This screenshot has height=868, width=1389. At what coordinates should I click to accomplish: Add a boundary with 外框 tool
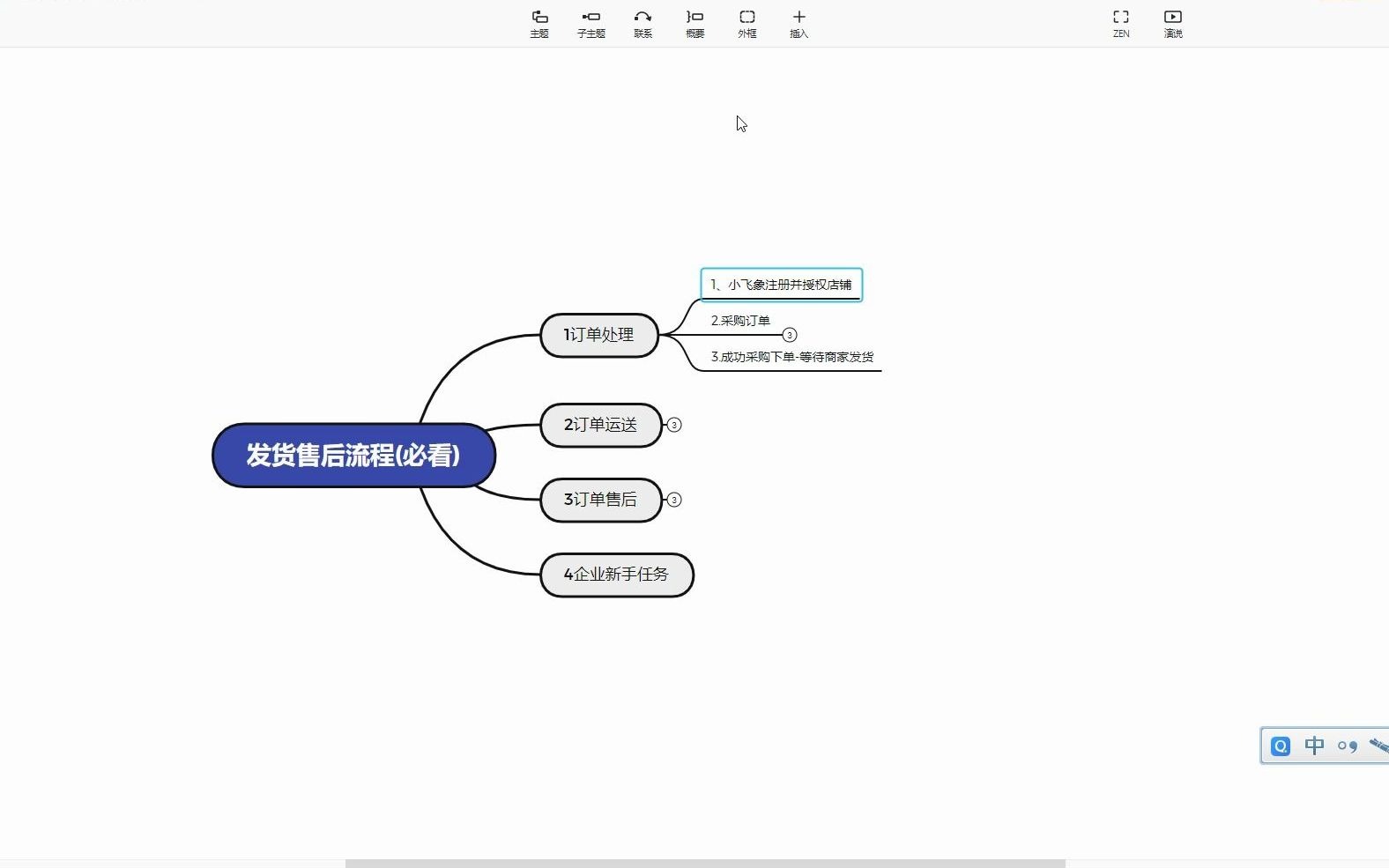pyautogui.click(x=747, y=24)
